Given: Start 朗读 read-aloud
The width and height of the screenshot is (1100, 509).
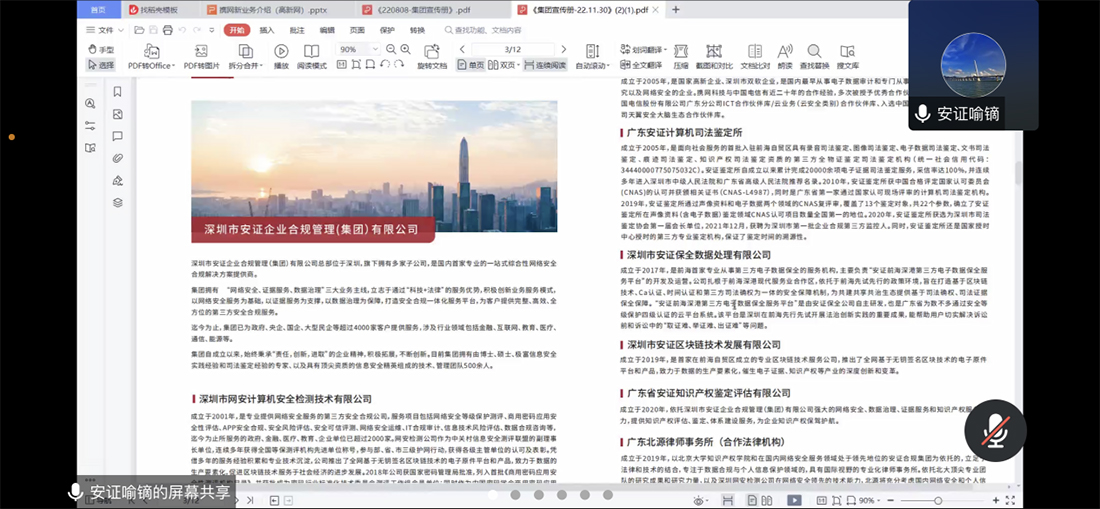Looking at the screenshot, I should [785, 57].
